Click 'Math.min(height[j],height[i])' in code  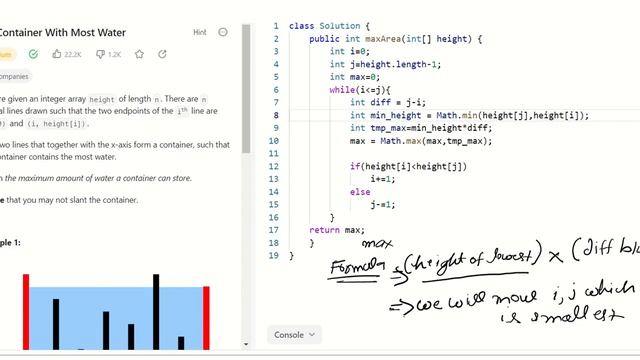(510, 116)
